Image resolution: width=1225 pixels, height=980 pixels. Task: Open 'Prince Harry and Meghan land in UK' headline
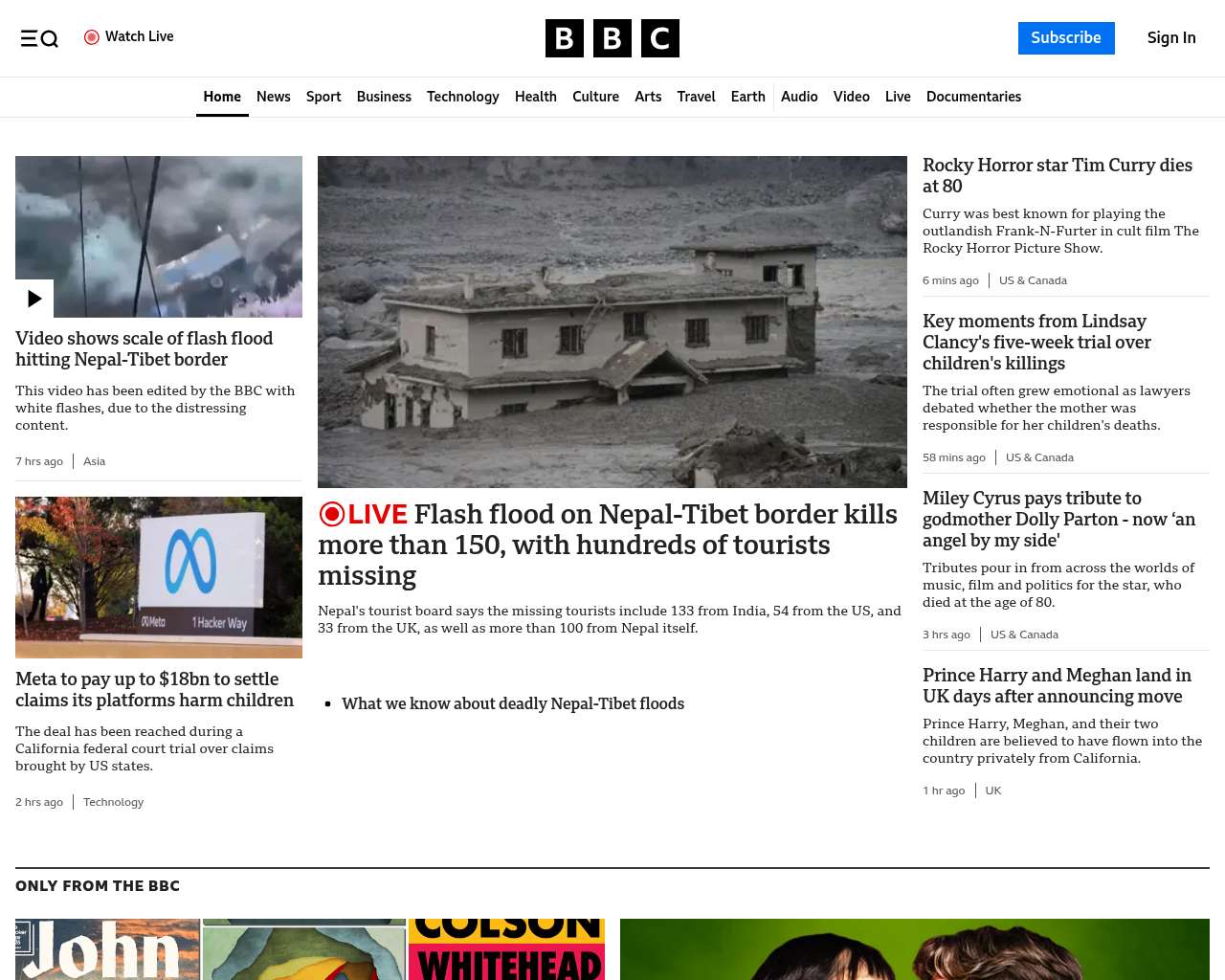tap(1058, 686)
